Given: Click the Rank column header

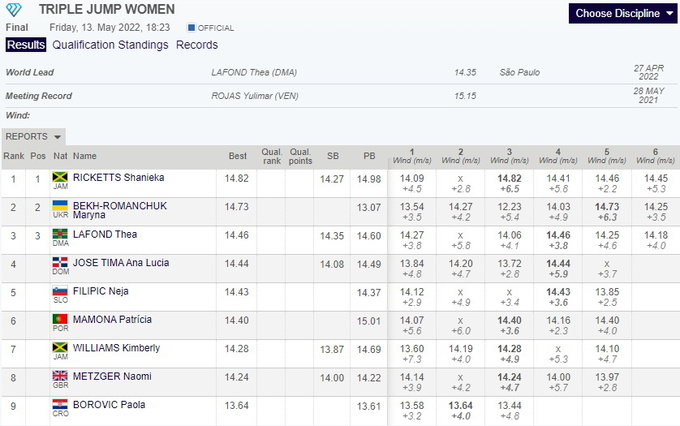Looking at the screenshot, I should pos(13,156).
